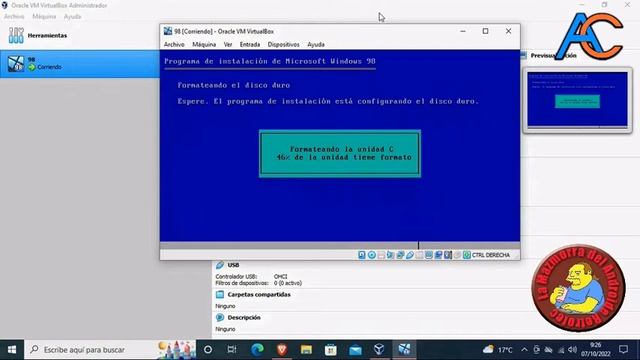The image size is (640, 360).
Task: Click the recording indicator icon
Action: click(438, 255)
